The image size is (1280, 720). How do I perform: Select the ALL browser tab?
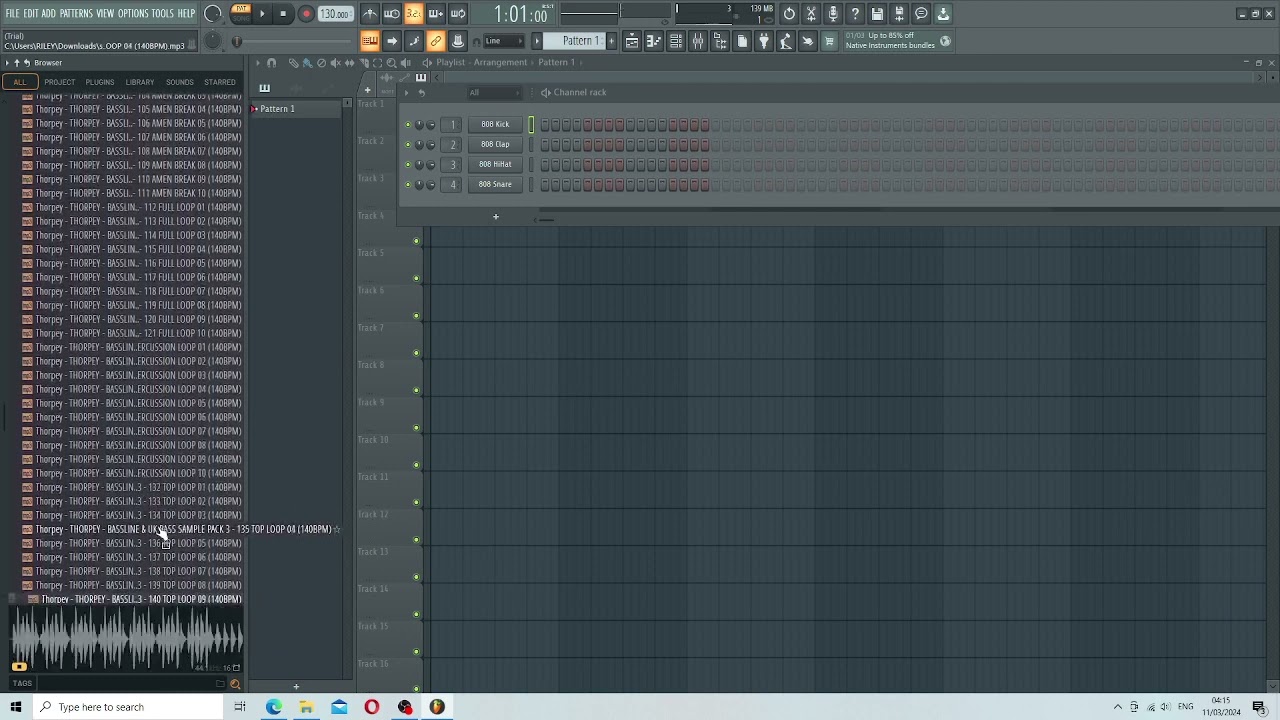(x=19, y=82)
